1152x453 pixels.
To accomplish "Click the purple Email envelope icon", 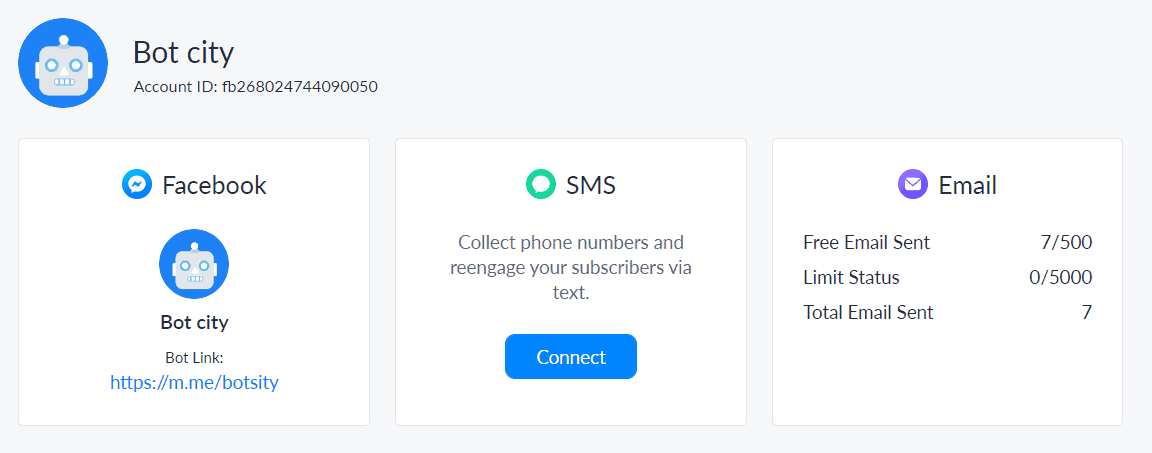I will click(912, 184).
